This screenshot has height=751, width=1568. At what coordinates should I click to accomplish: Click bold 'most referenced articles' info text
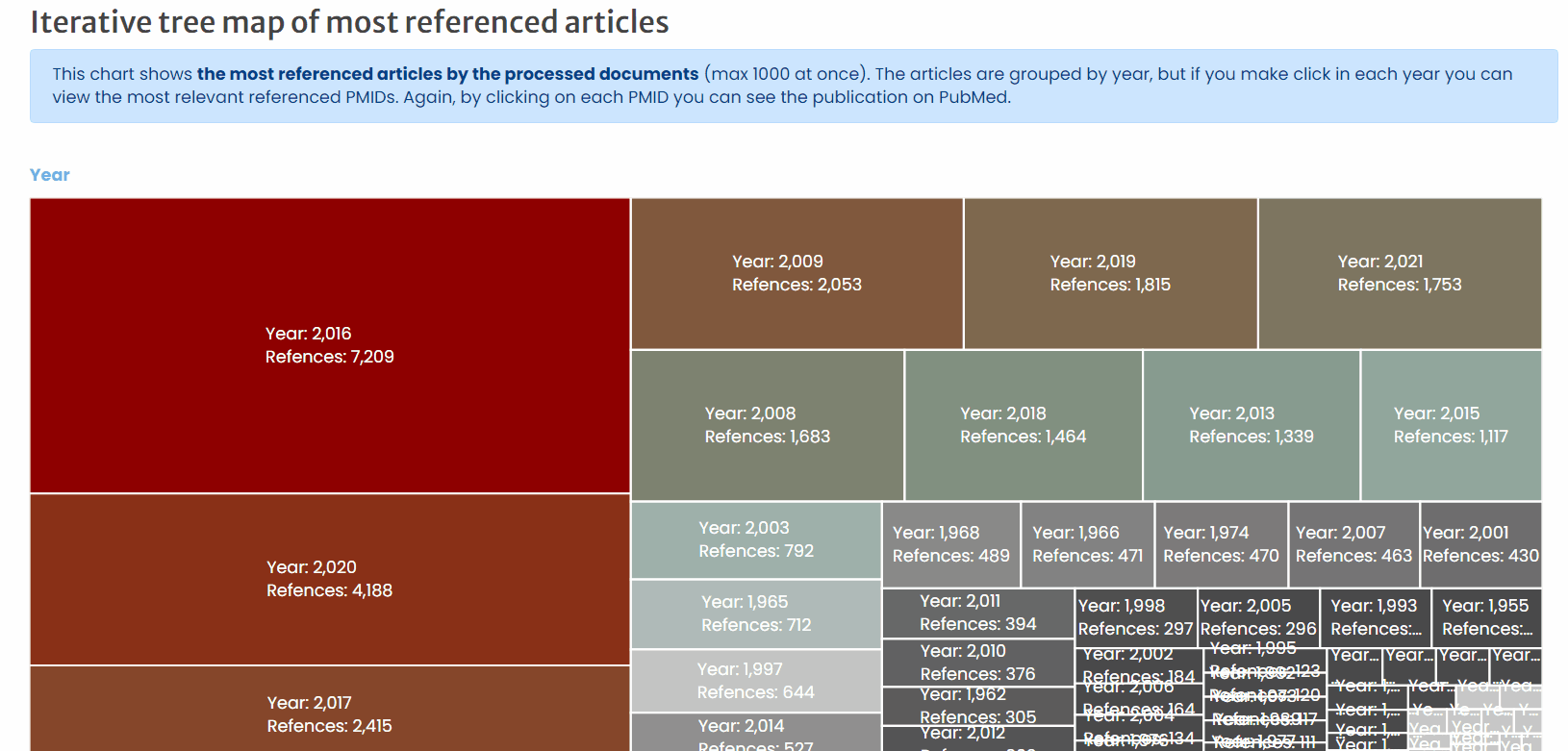point(447,74)
